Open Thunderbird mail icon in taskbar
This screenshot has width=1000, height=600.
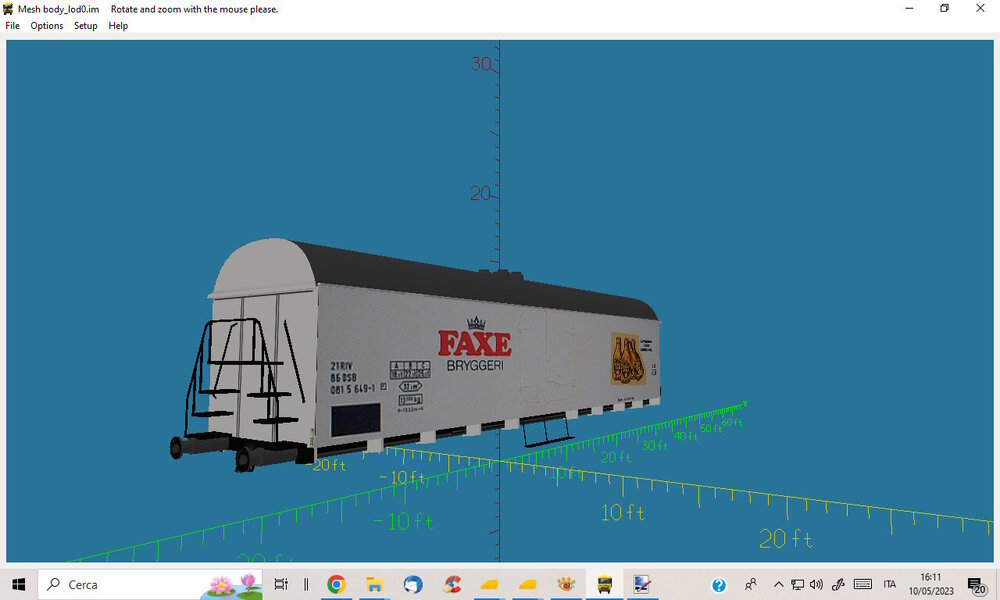coord(413,584)
